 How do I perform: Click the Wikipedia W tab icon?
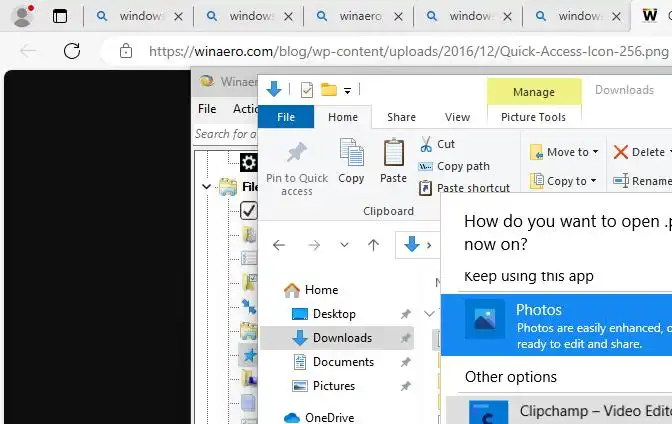click(x=650, y=16)
